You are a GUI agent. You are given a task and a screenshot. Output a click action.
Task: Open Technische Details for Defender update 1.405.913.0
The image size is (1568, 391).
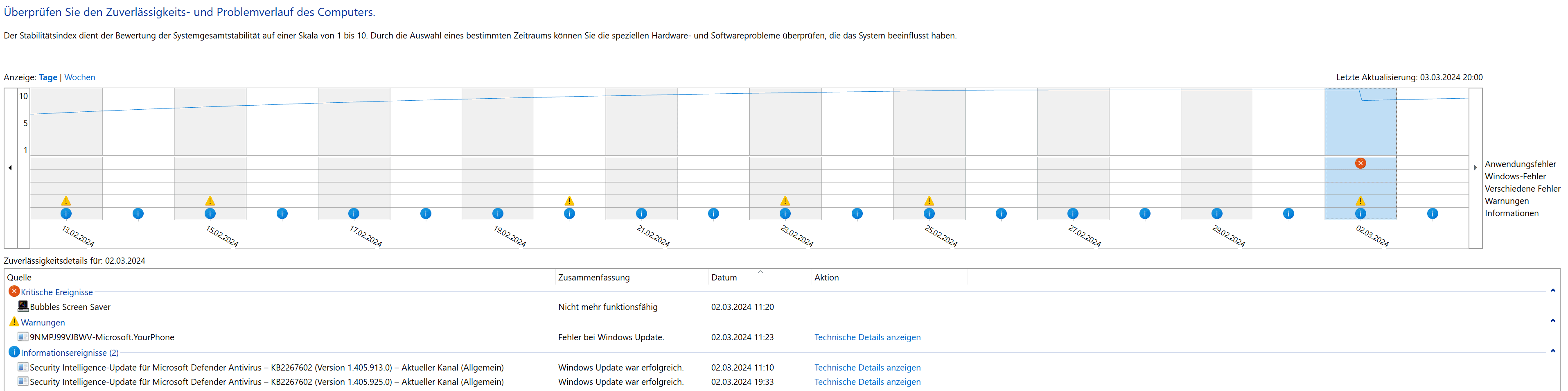867,368
